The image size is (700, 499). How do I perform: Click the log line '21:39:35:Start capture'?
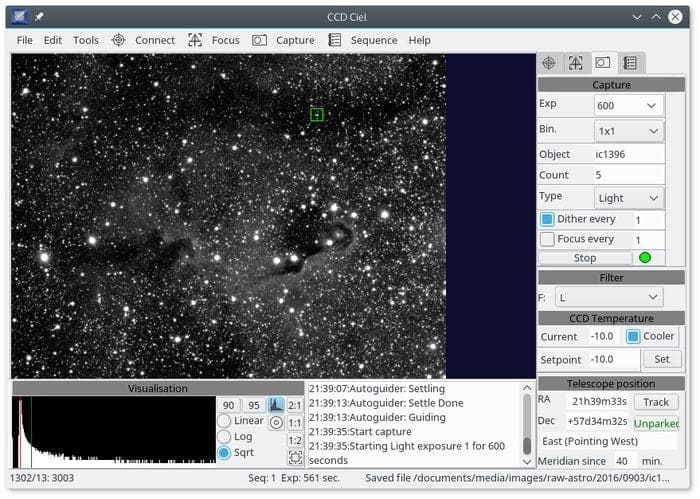(360, 432)
